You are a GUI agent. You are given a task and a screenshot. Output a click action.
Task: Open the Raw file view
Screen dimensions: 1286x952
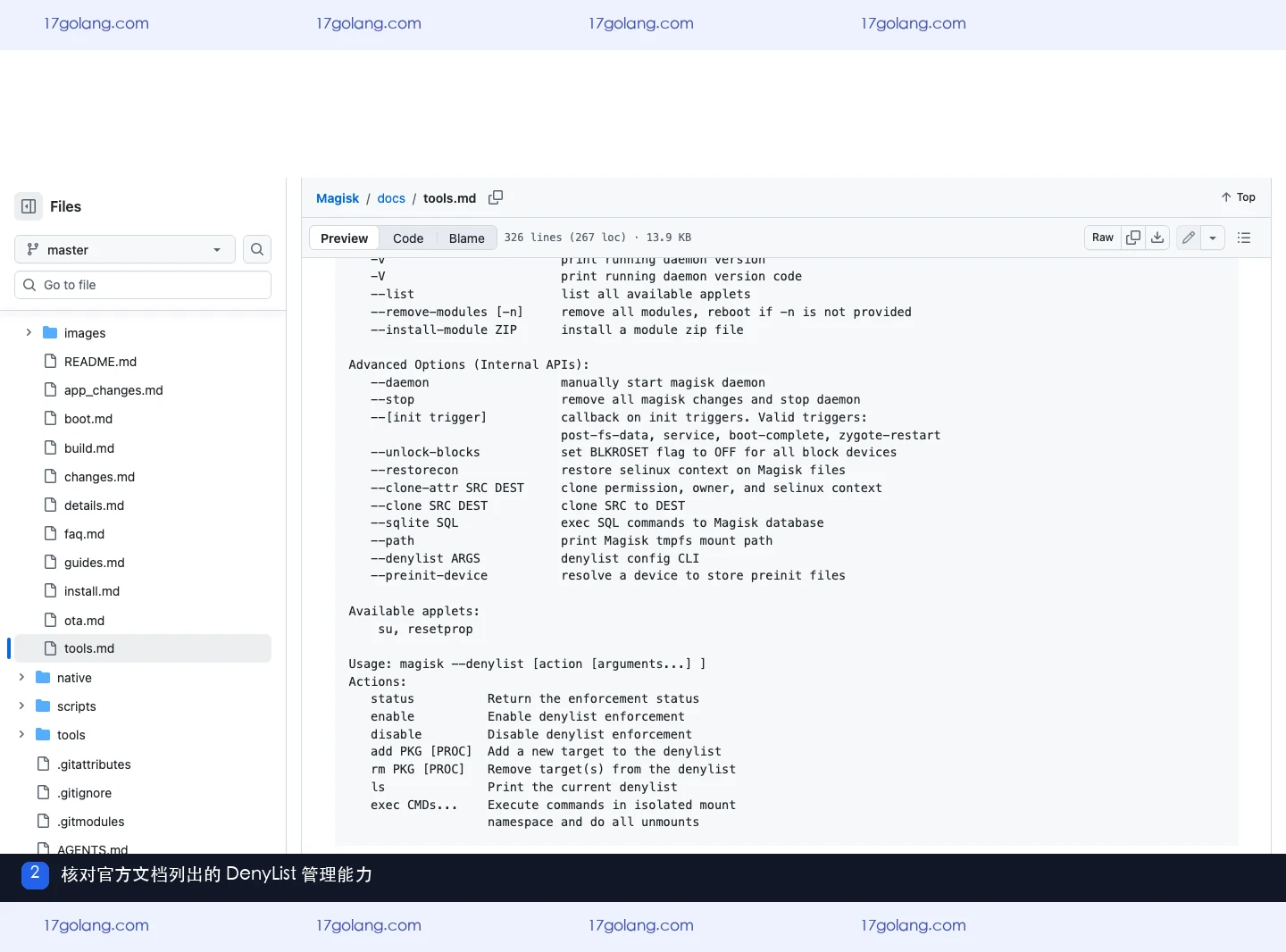[x=1103, y=238]
